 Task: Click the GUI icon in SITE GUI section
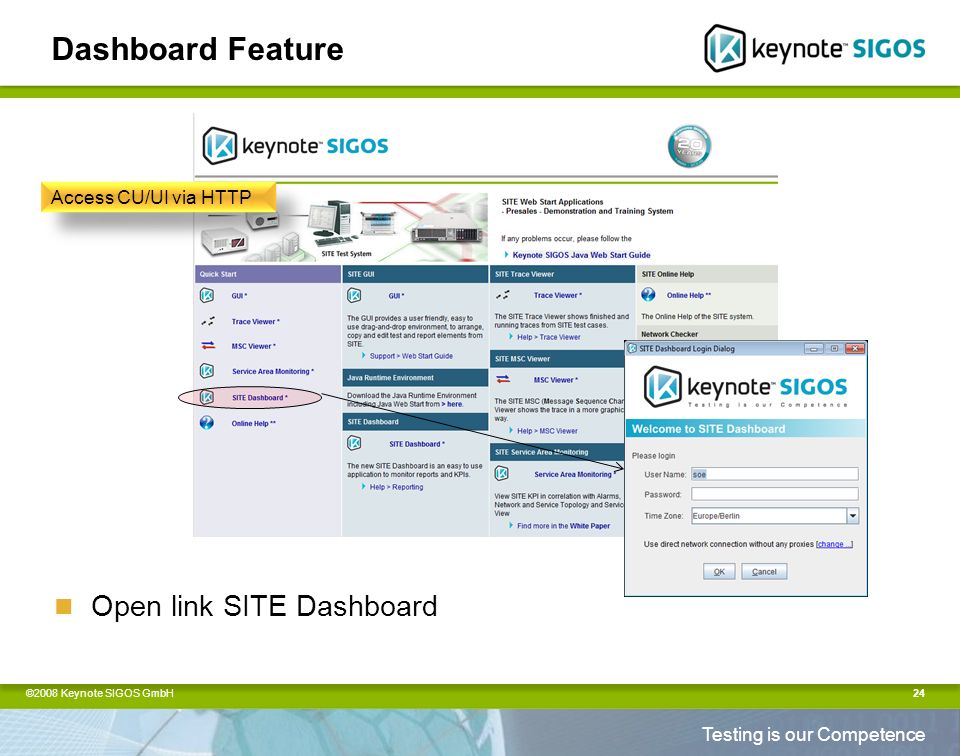click(354, 296)
